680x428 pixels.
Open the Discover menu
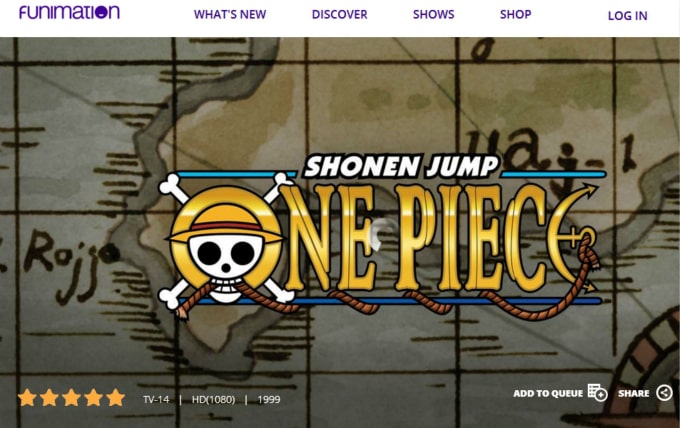pyautogui.click(x=340, y=14)
